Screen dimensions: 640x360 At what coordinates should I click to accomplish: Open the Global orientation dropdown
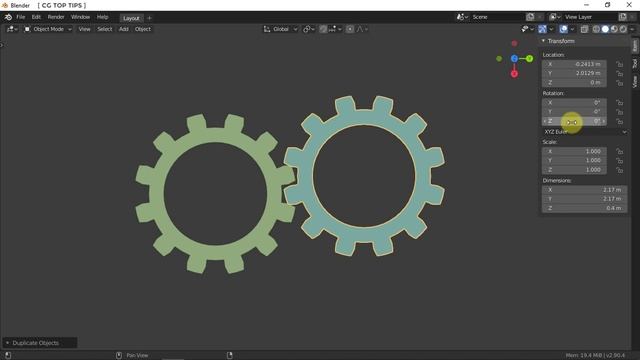pos(280,29)
